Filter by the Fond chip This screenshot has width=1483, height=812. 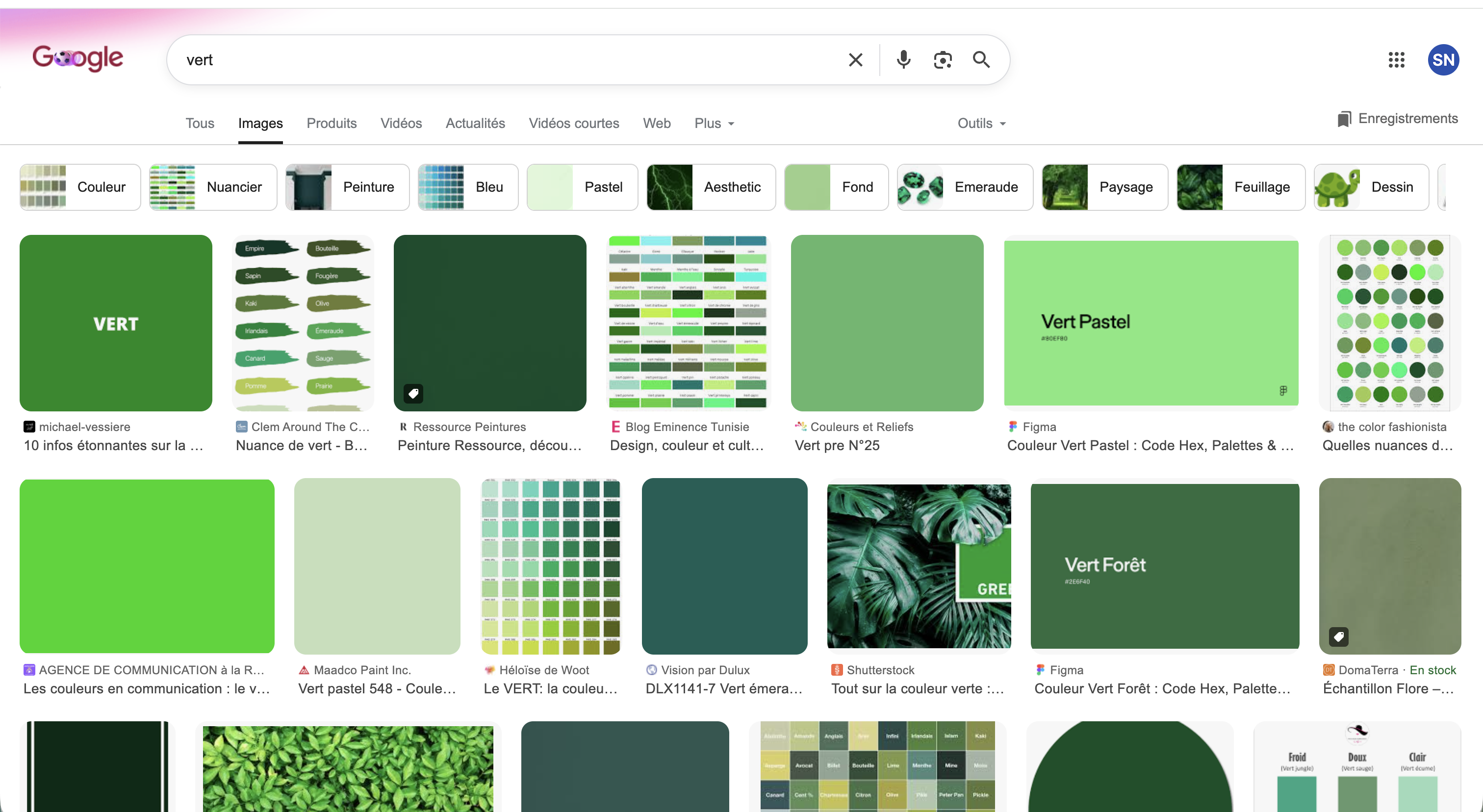point(837,187)
